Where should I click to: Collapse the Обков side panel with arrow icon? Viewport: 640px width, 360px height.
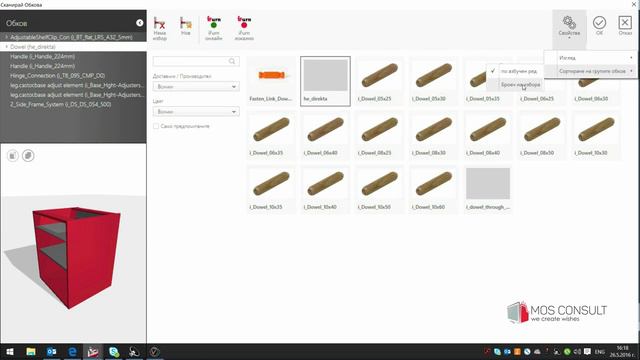coord(140,23)
